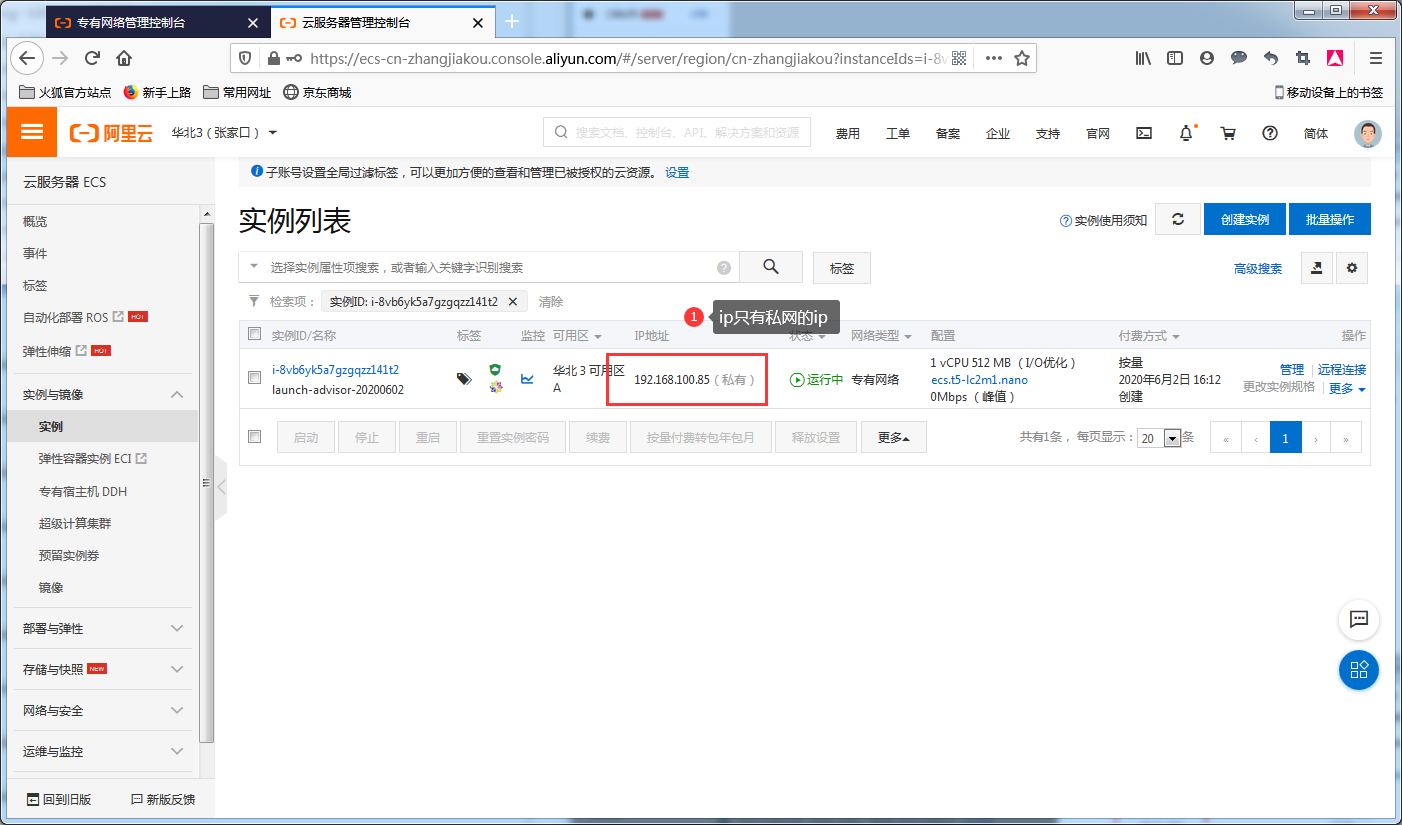1402x825 pixels.
Task: Click the green shield security icon
Action: tap(494, 371)
